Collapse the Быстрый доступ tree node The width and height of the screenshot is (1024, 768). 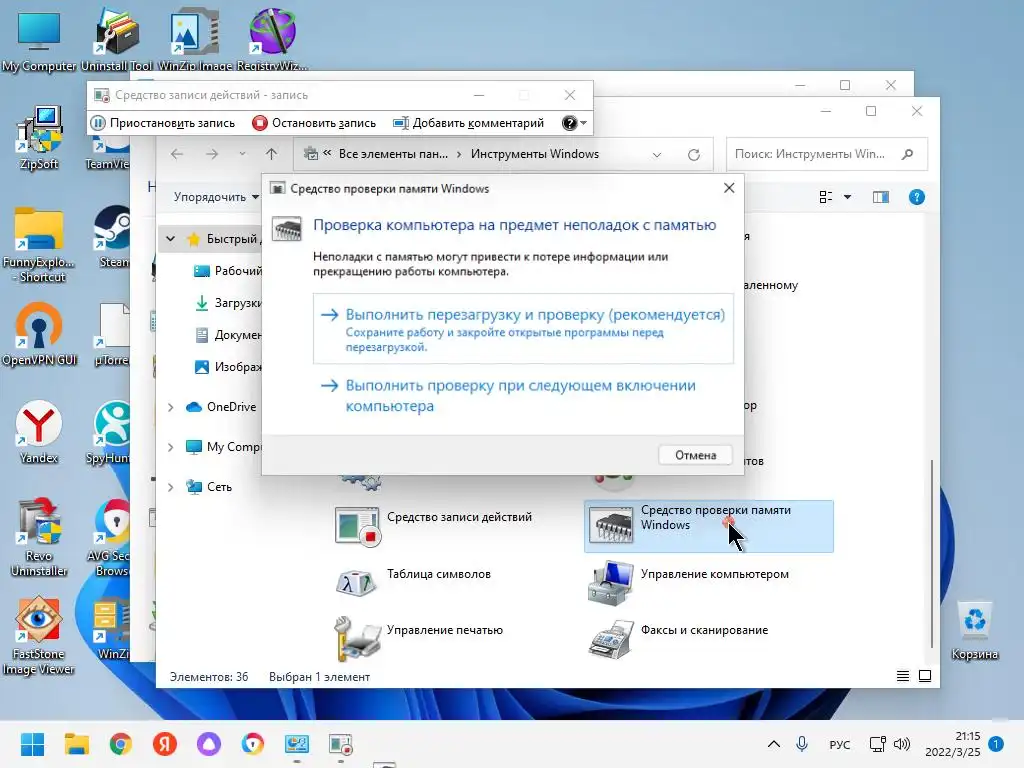[x=170, y=239]
